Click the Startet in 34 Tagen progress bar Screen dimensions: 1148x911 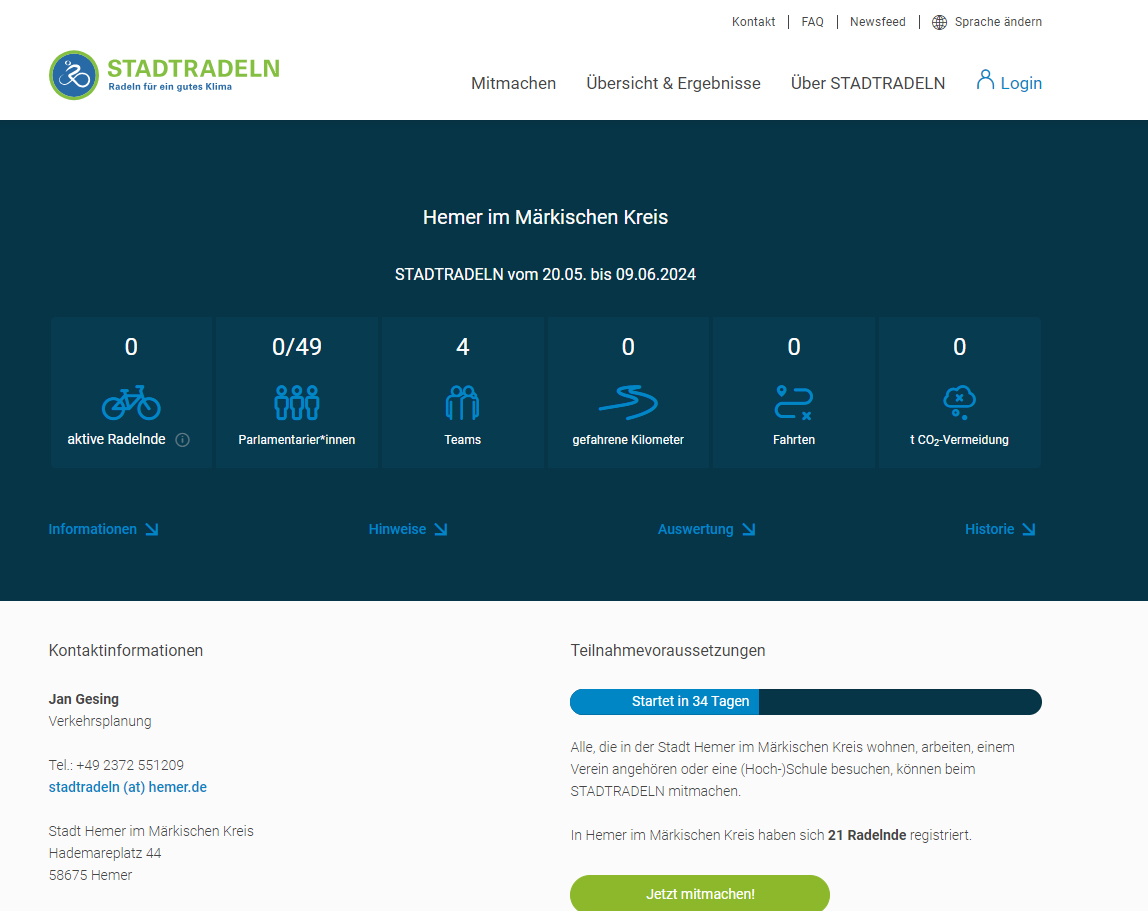pyautogui.click(x=805, y=702)
